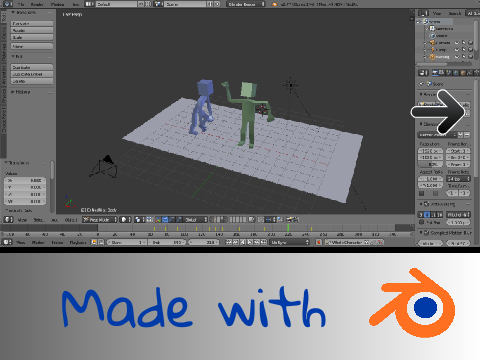Open the render presets dropdown
The width and height of the screenshot is (480, 360).
coord(437,135)
